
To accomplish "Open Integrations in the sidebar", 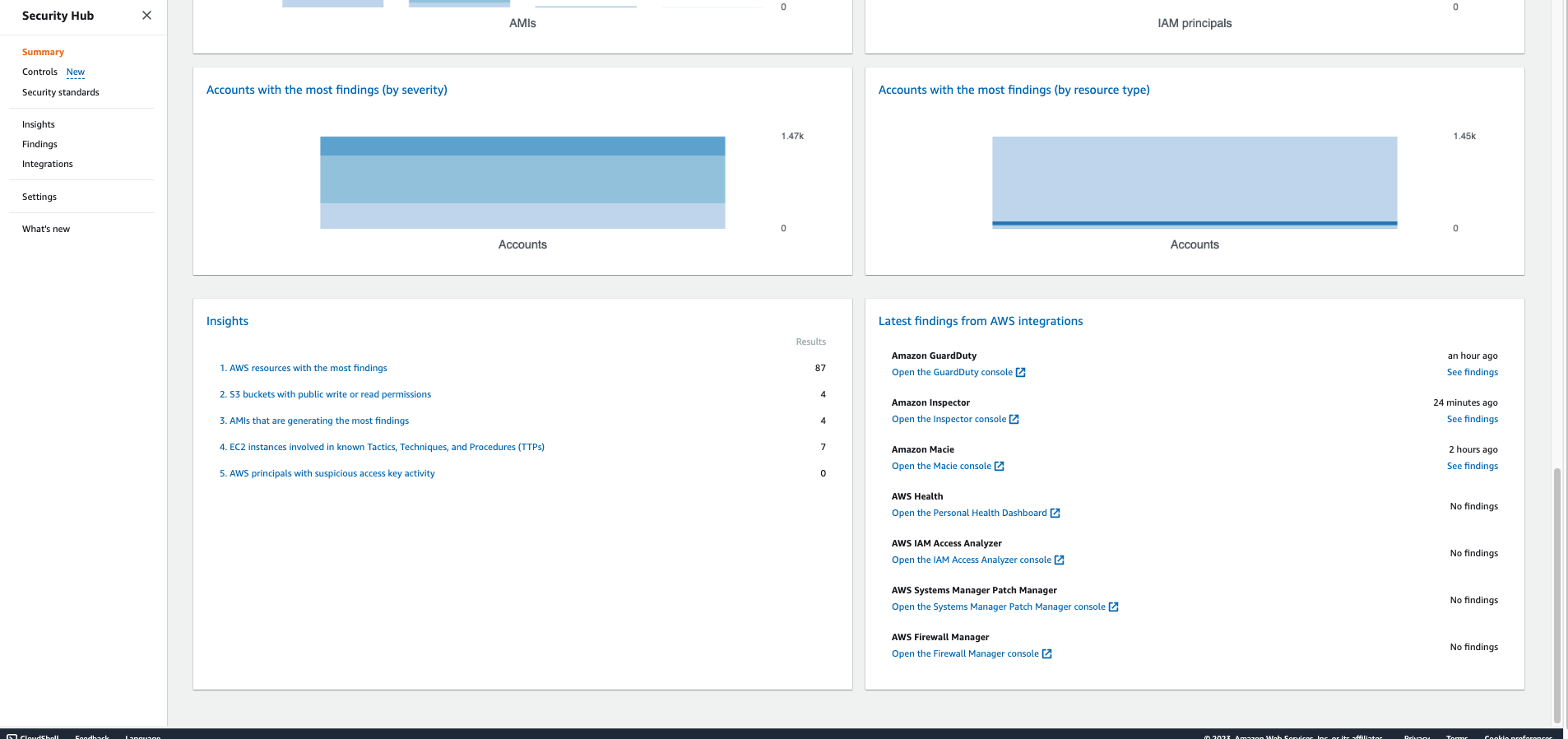I will click(x=48, y=164).
